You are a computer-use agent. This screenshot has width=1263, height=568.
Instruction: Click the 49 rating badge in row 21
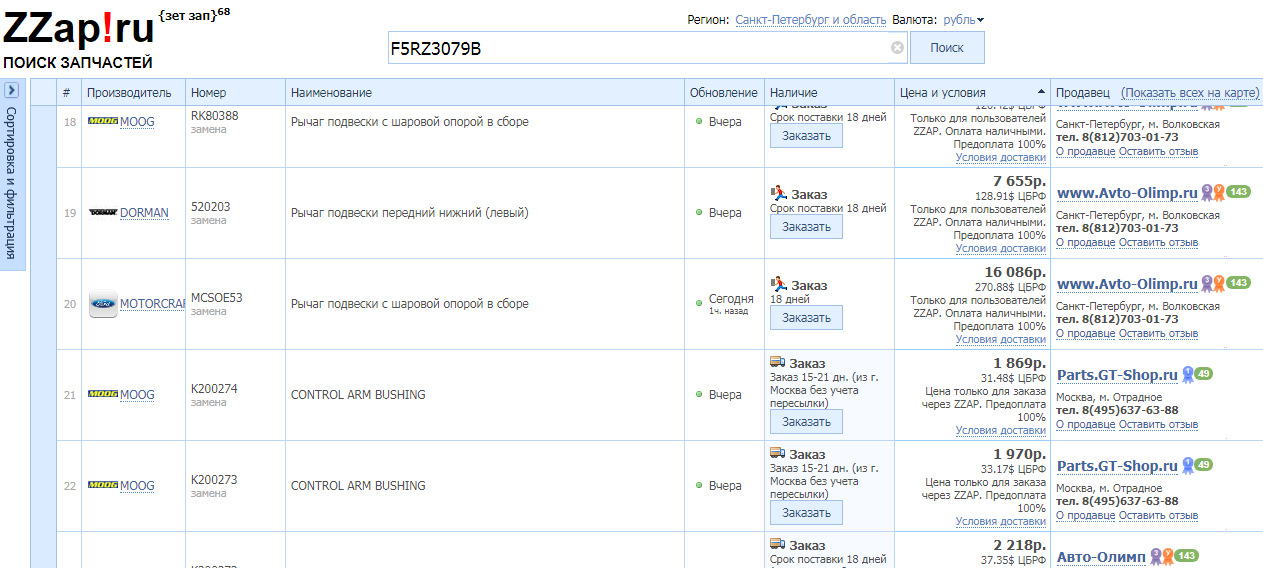(1204, 374)
